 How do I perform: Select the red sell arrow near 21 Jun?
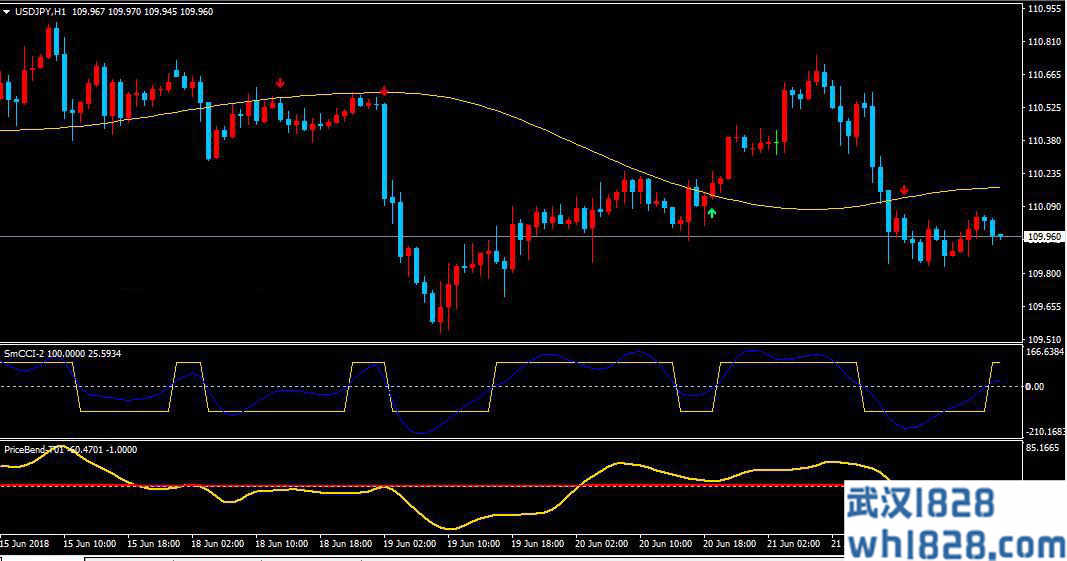[x=904, y=190]
